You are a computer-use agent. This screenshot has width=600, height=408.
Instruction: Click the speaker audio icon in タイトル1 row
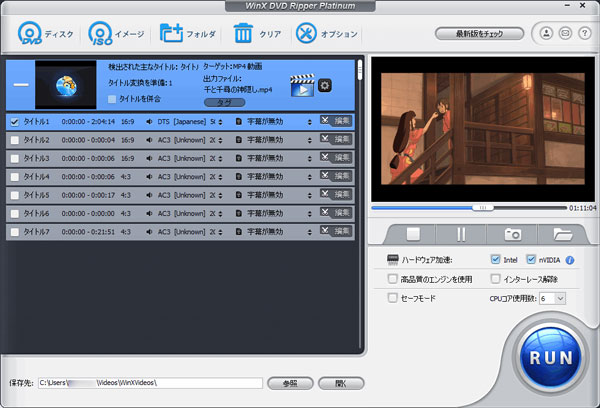pyautogui.click(x=149, y=122)
